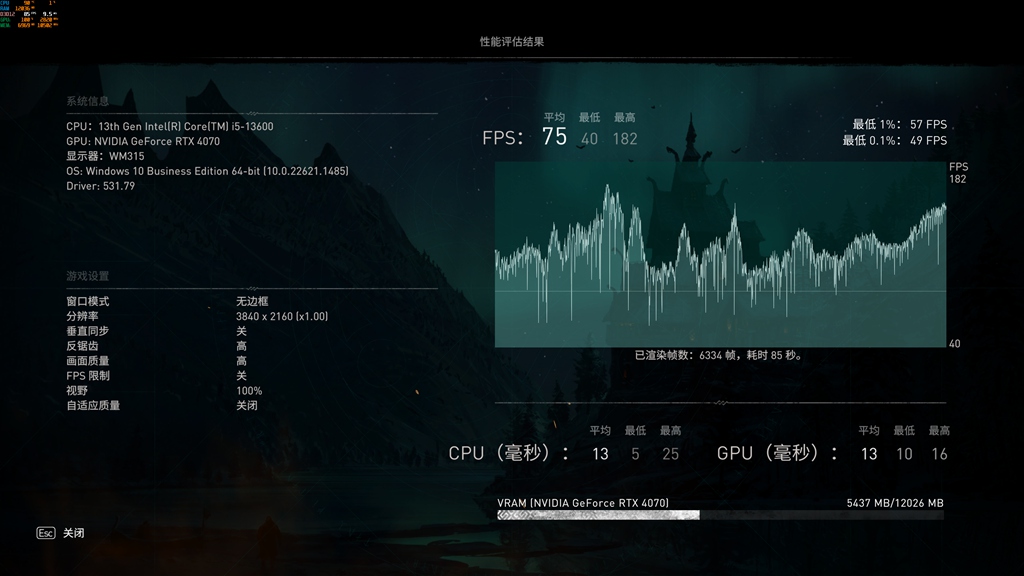1024x576 pixels.
Task: Click the 最低 1%: 57 FPS text
Action: tap(899, 124)
